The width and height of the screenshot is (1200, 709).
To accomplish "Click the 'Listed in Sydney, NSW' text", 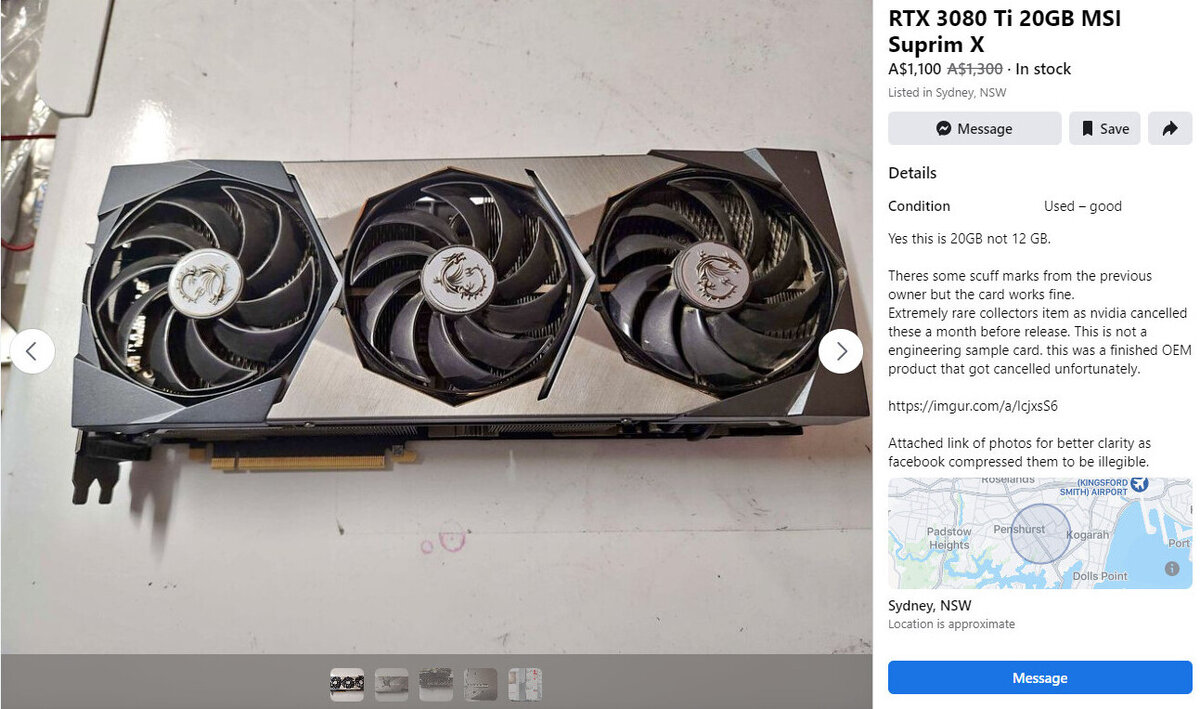I will [947, 92].
